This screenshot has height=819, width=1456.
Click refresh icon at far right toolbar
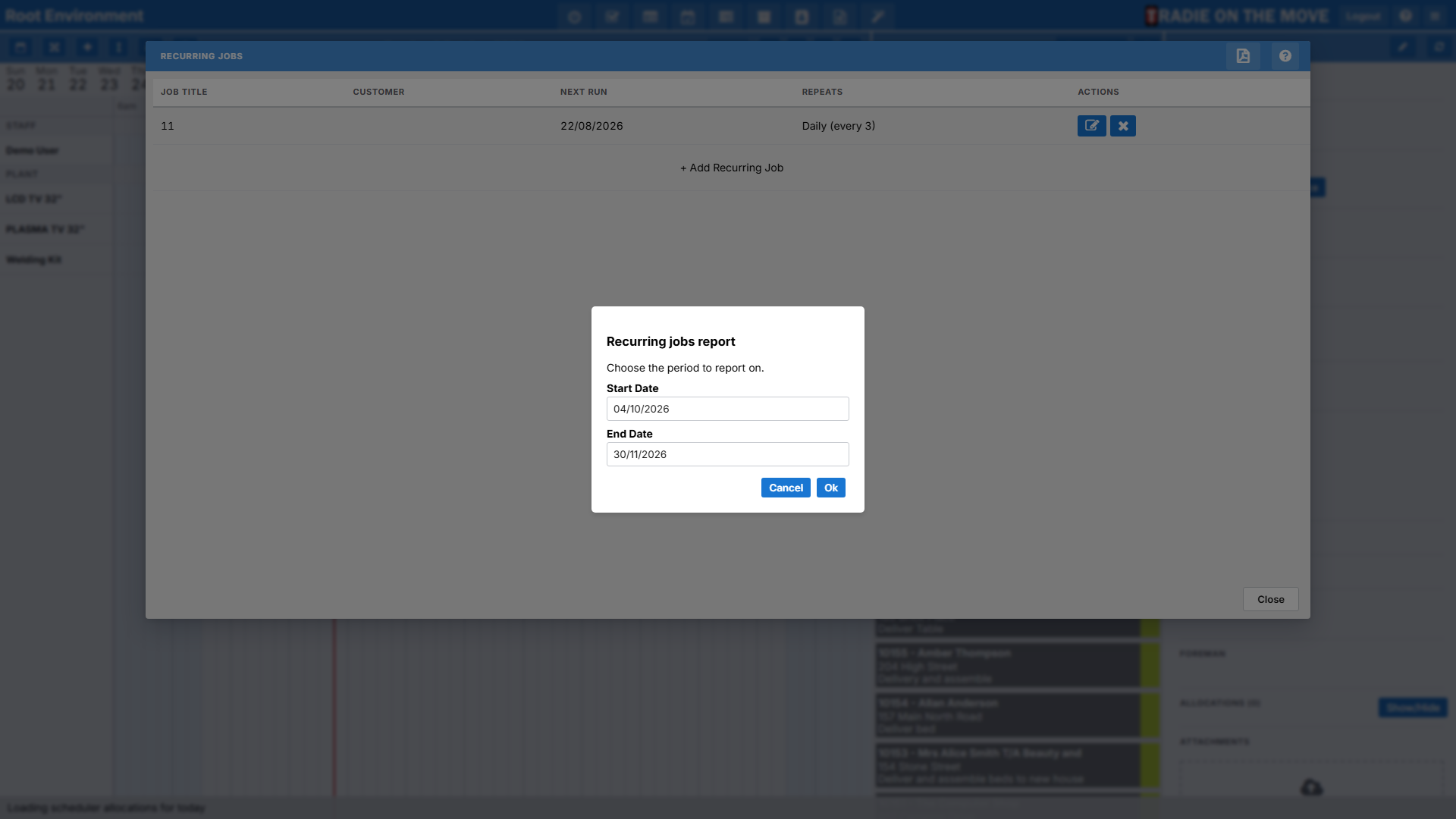click(x=1439, y=47)
